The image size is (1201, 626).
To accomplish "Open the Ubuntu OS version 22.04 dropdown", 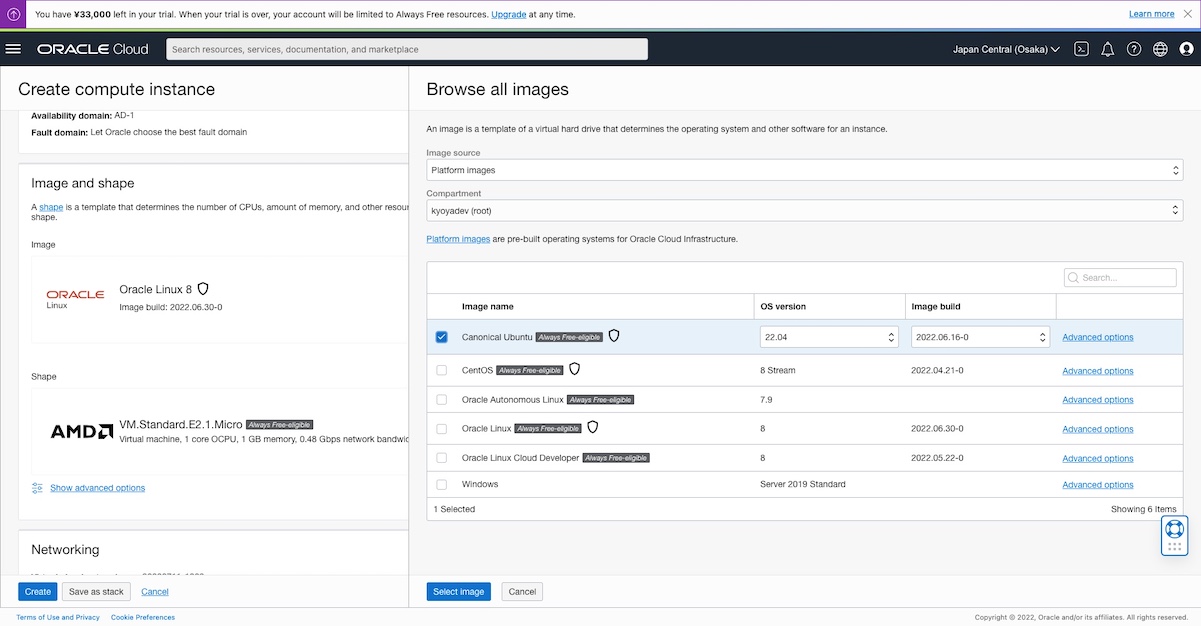I will pyautogui.click(x=829, y=338).
